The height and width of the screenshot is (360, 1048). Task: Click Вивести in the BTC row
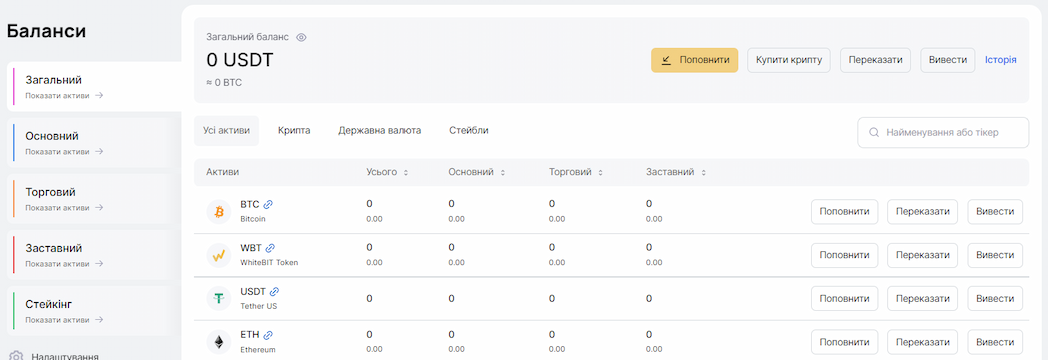995,212
